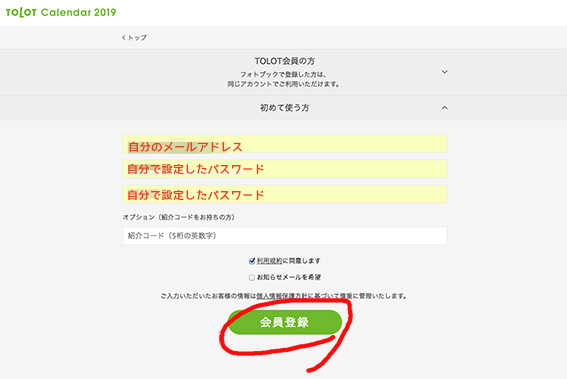Enable the お知らせメールを希望 checkbox

(x=252, y=278)
